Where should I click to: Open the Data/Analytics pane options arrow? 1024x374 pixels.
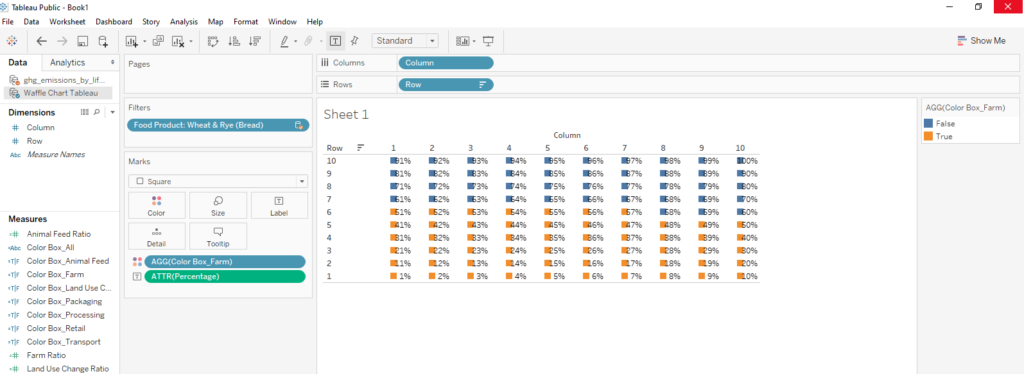coord(113,63)
